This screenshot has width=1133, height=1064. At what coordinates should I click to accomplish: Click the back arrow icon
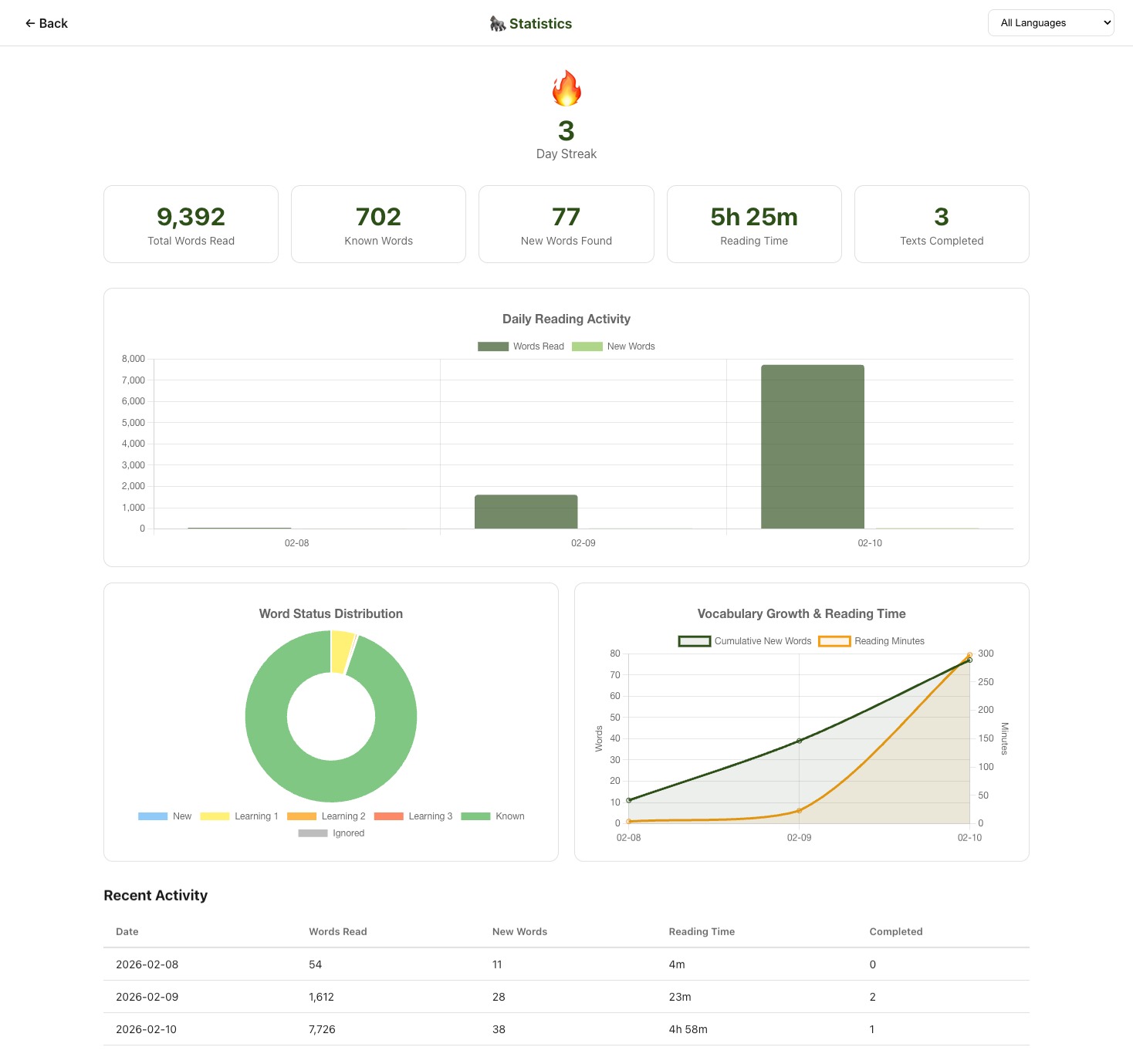coord(29,23)
